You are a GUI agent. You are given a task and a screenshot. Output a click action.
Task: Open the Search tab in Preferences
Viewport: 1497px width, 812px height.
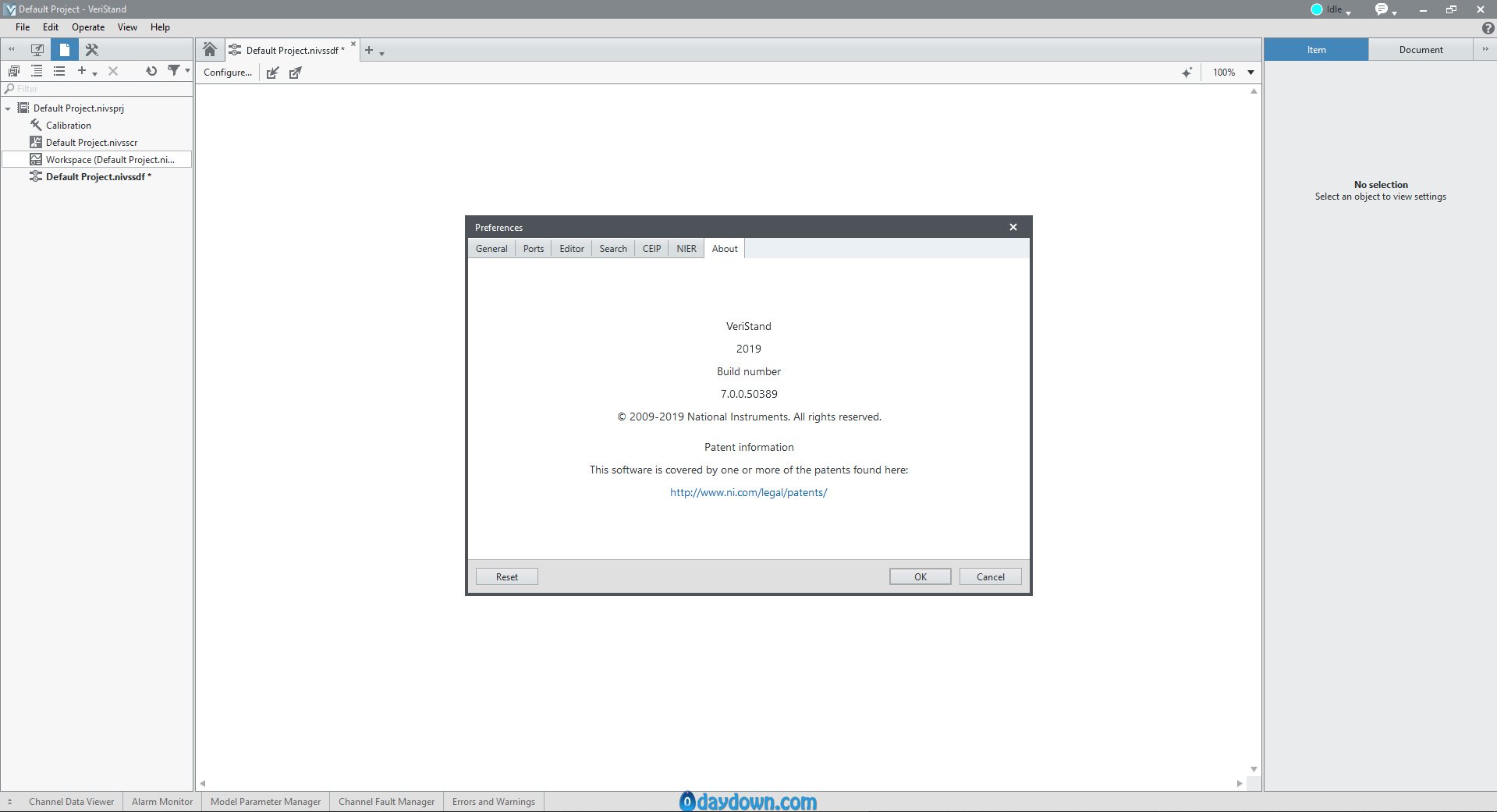click(613, 249)
